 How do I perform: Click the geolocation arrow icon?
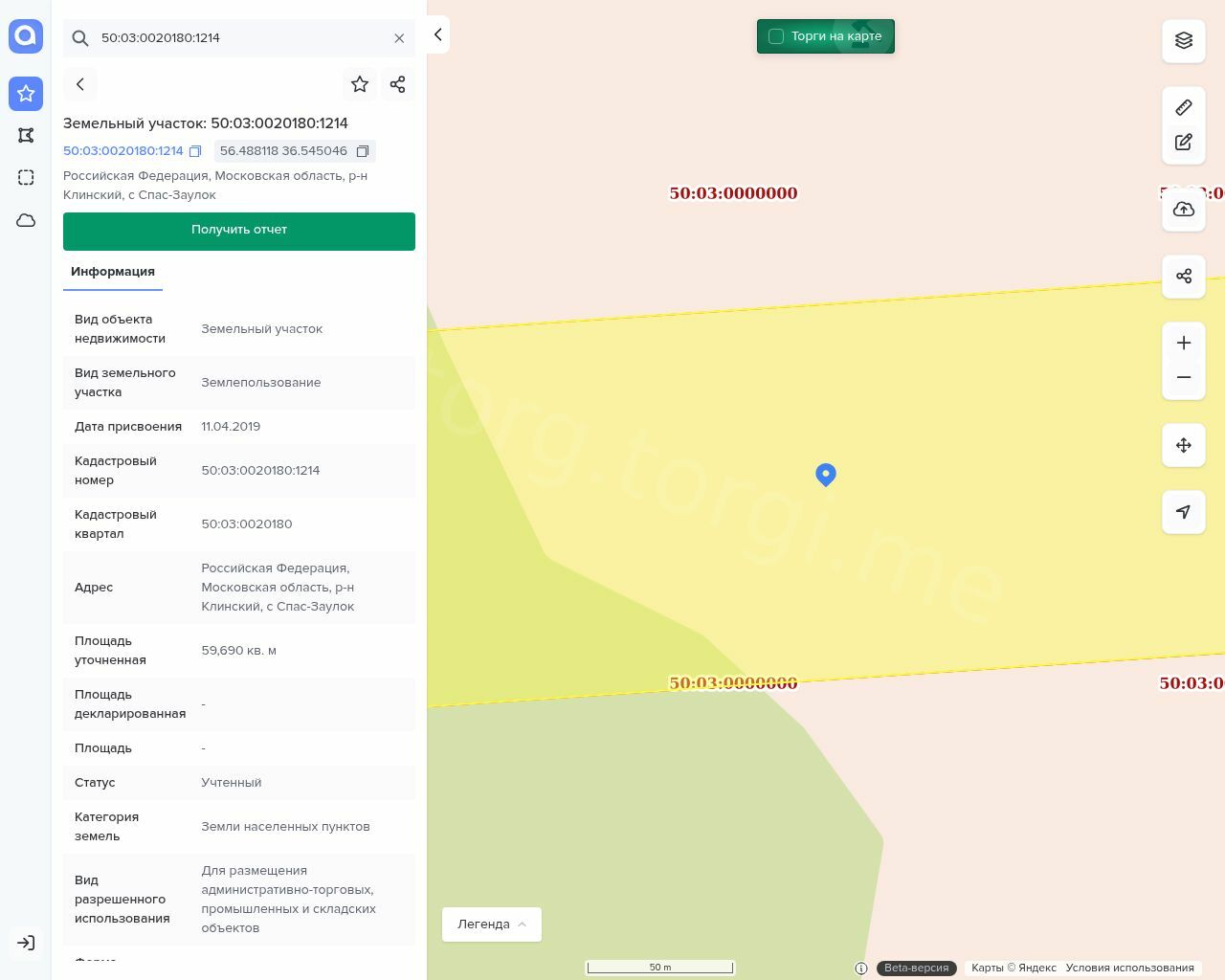[1184, 512]
